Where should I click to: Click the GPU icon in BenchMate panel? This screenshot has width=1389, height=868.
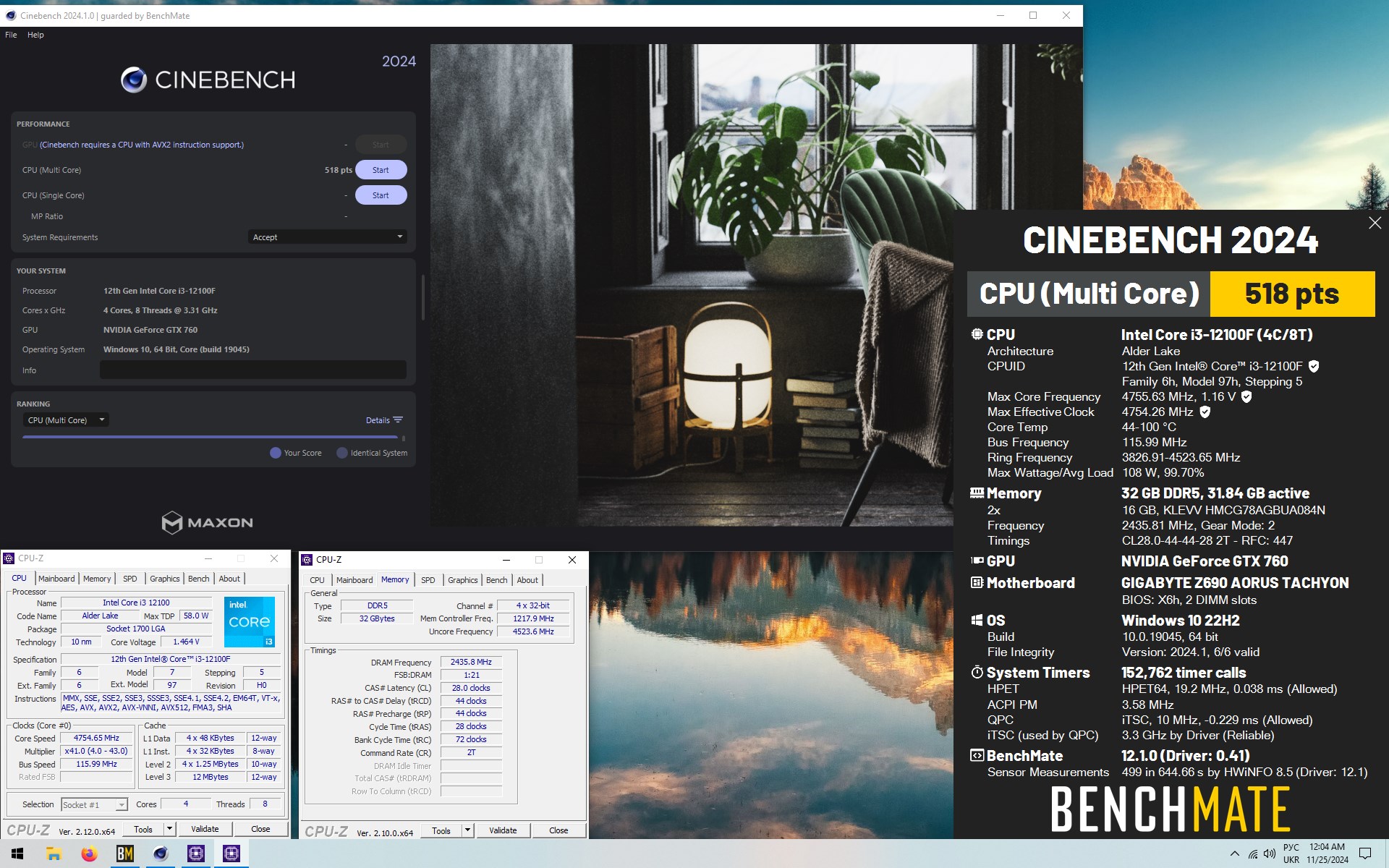[x=977, y=561]
